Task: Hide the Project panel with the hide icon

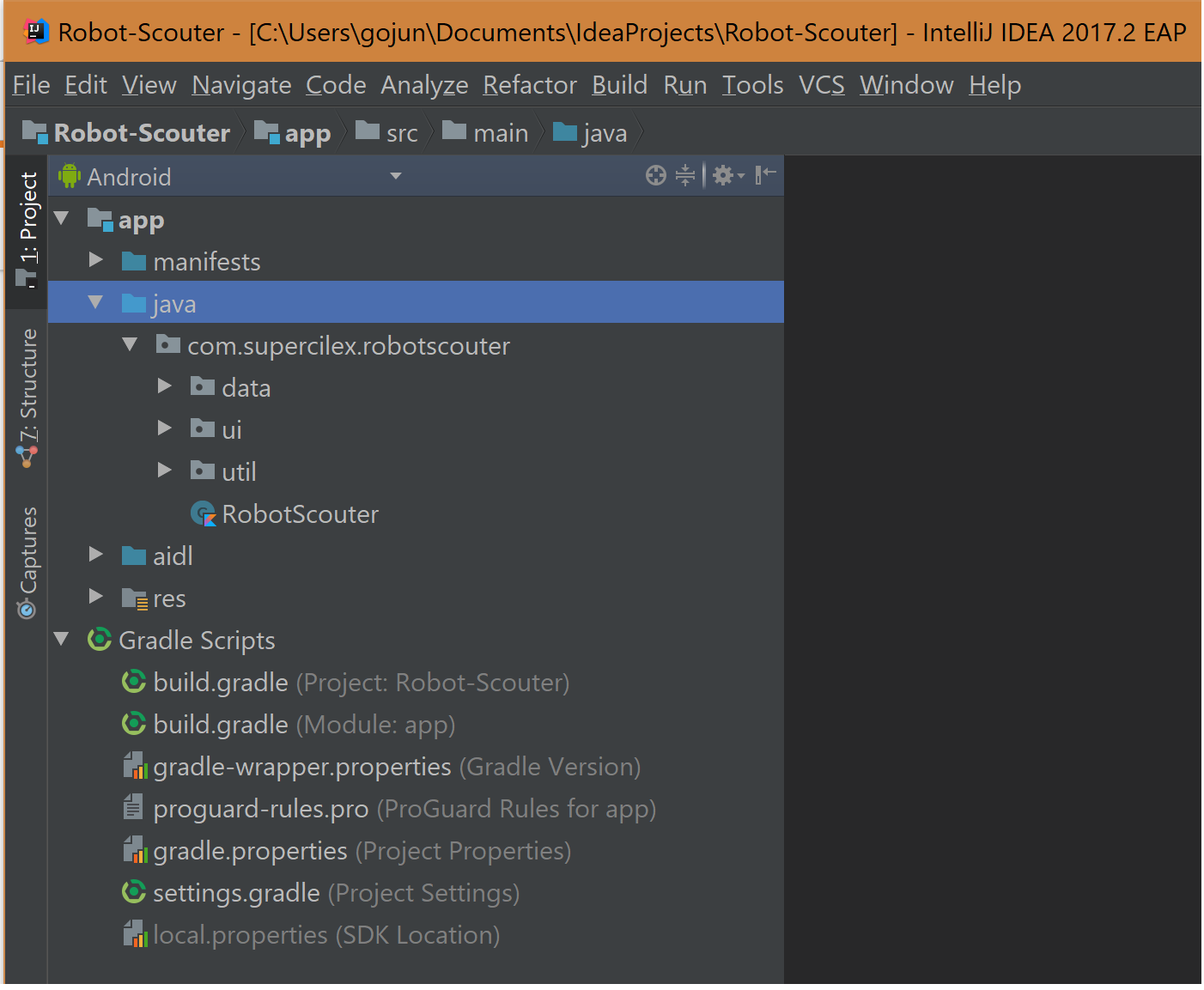Action: pyautogui.click(x=765, y=175)
